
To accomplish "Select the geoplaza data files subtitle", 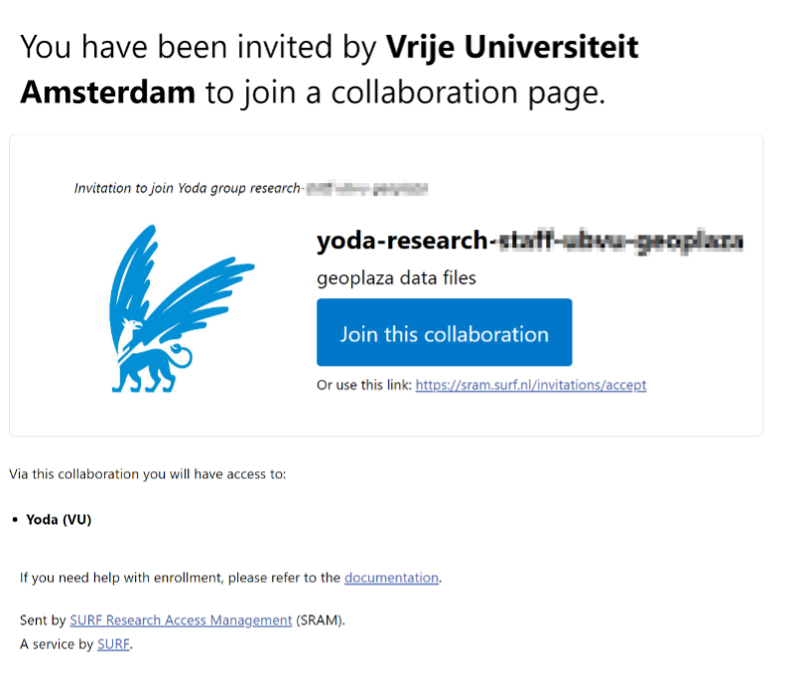I will click(x=395, y=277).
